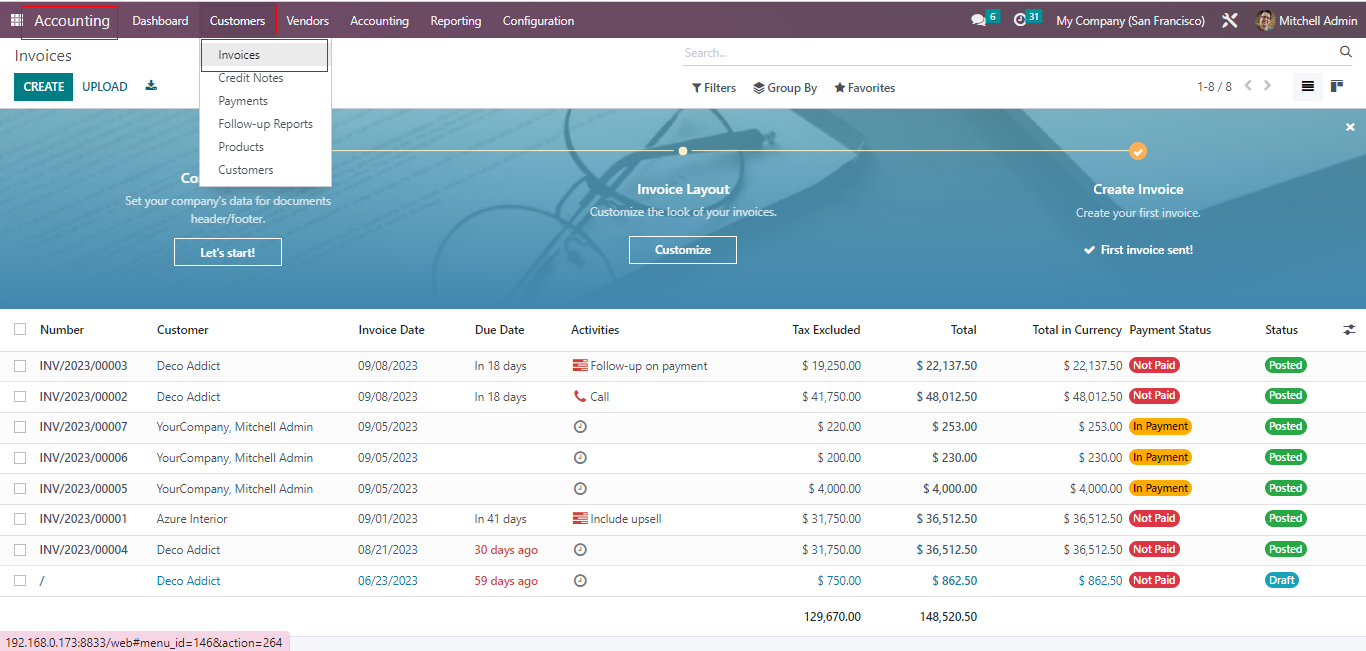Open column settings adjust icon
Image resolution: width=1366 pixels, height=651 pixels.
(x=1349, y=330)
